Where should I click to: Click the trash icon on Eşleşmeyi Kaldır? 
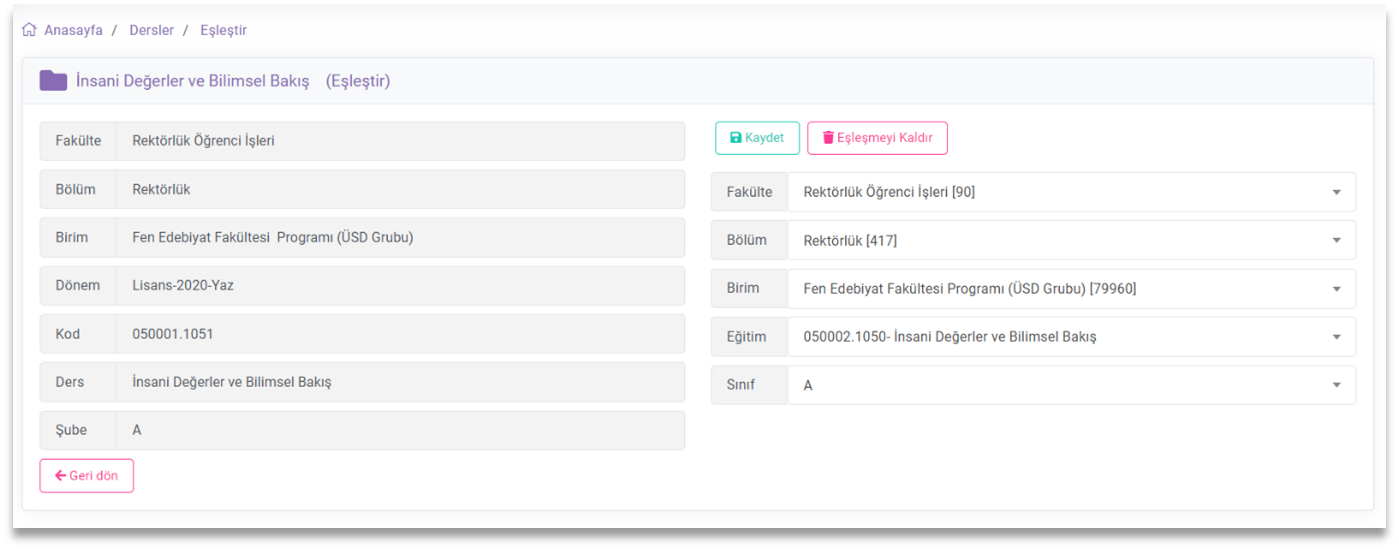tap(828, 138)
